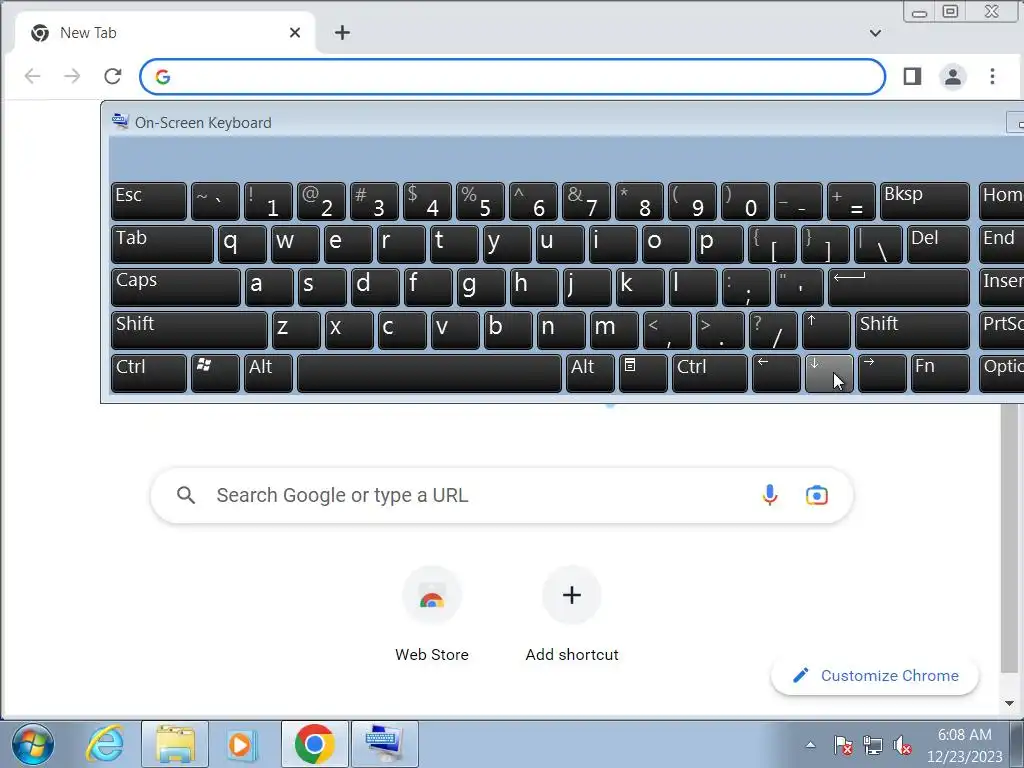1024x768 pixels.
Task: Expand the tab search chevron
Action: point(875,33)
